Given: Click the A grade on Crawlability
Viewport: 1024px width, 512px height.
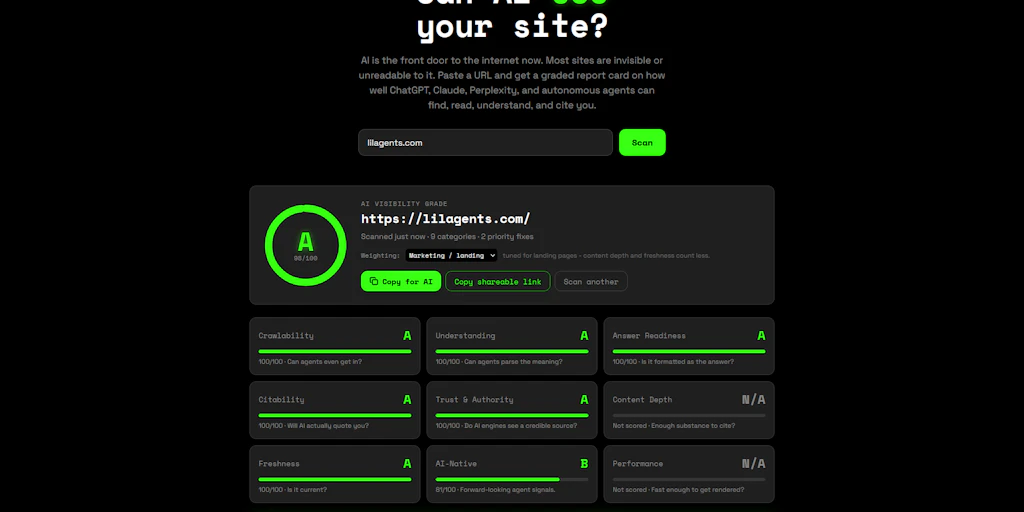Looking at the screenshot, I should pos(407,336).
